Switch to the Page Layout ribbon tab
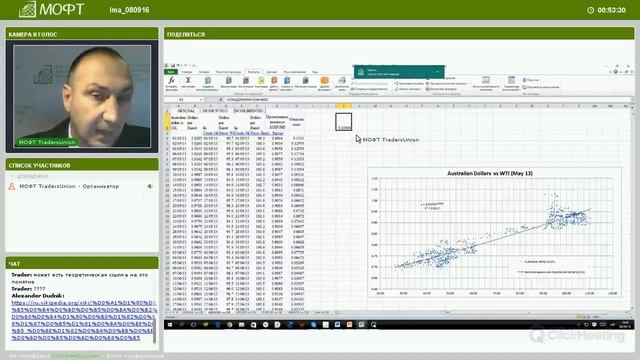This screenshot has height=360, width=640. coord(228,72)
